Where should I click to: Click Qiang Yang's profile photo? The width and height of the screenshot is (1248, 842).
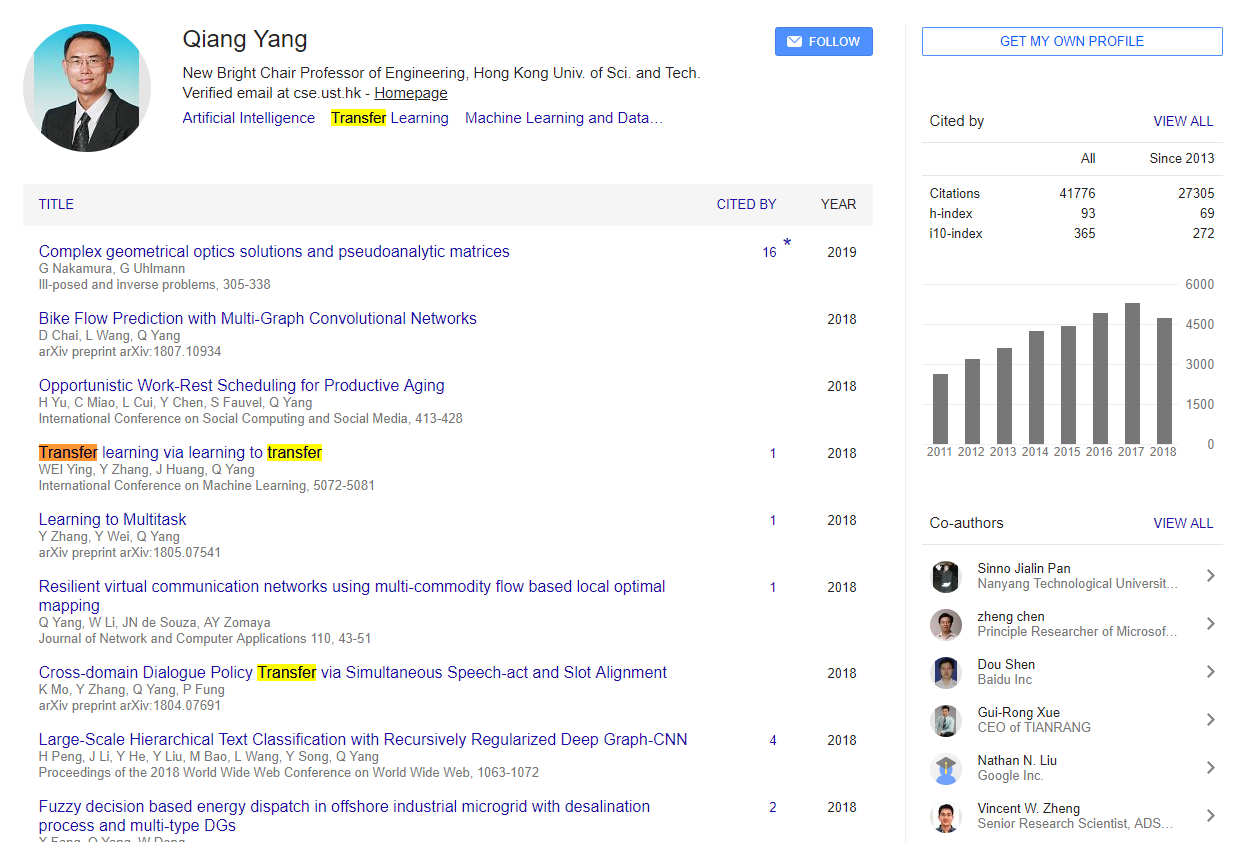pos(87,88)
